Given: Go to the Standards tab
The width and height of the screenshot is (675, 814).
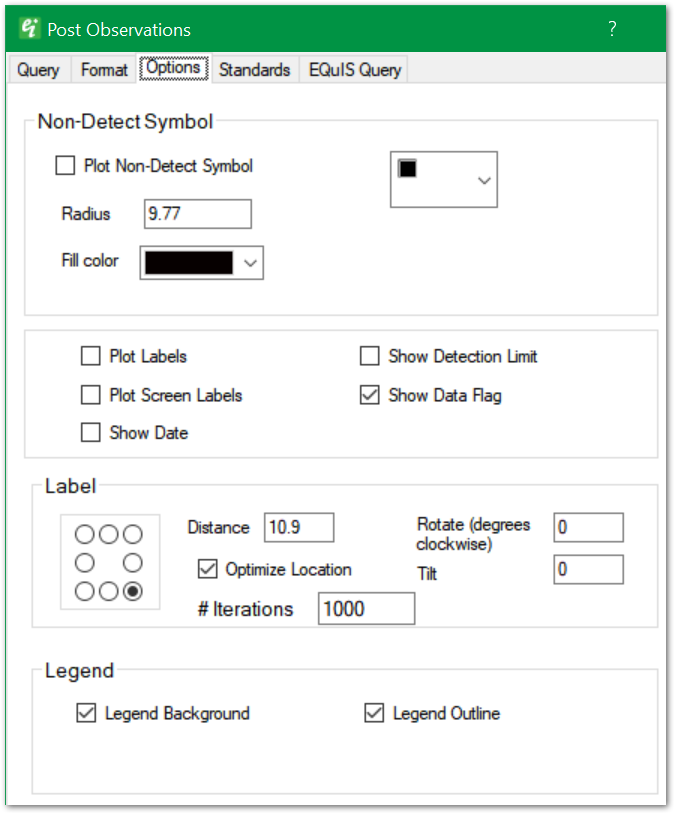Looking at the screenshot, I should coord(254,70).
